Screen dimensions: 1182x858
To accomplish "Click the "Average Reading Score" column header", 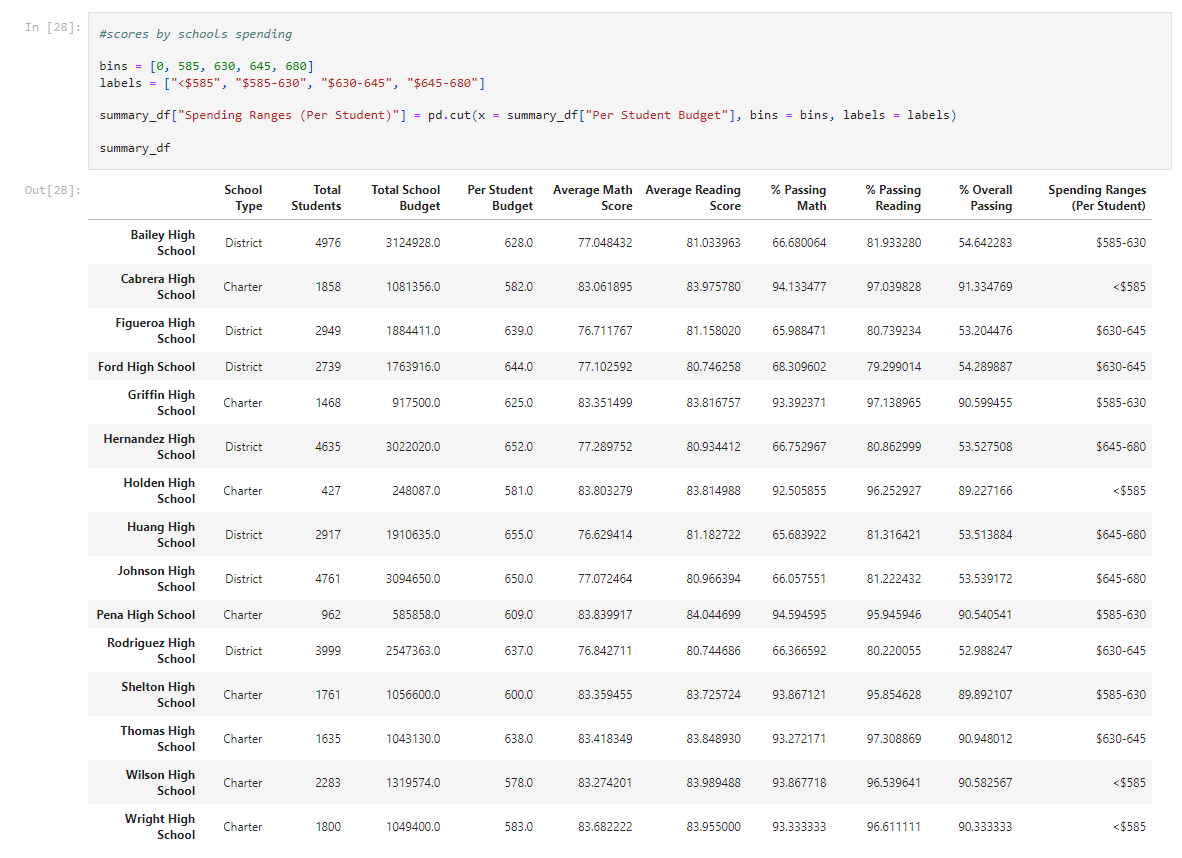I will [x=693, y=198].
